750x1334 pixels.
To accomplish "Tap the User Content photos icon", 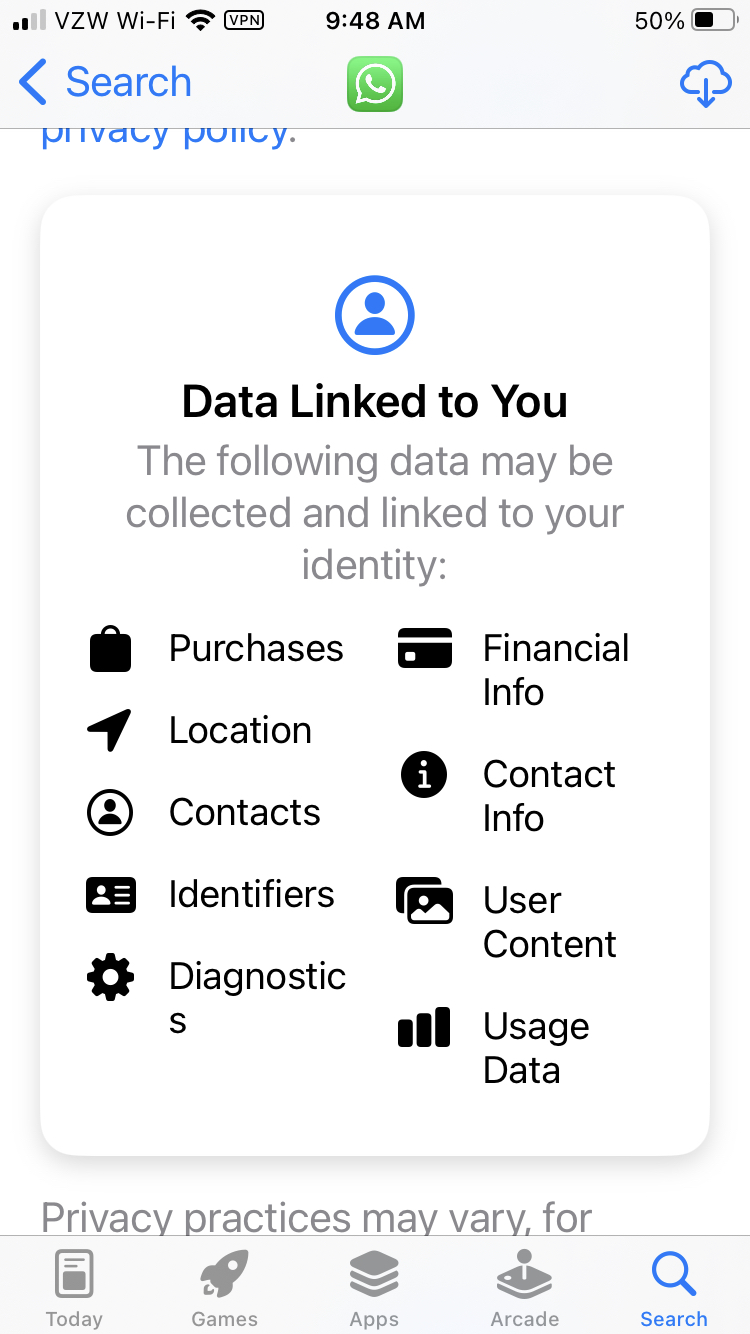I will [x=425, y=900].
